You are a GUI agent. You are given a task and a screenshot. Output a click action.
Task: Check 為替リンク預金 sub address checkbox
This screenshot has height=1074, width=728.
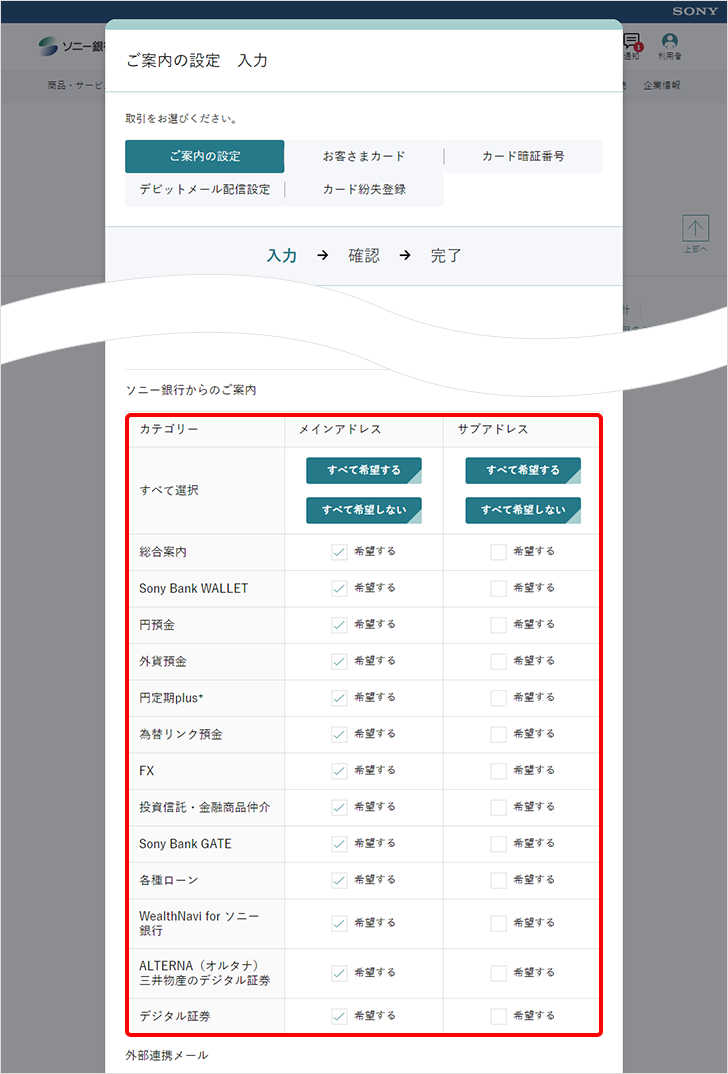click(499, 734)
